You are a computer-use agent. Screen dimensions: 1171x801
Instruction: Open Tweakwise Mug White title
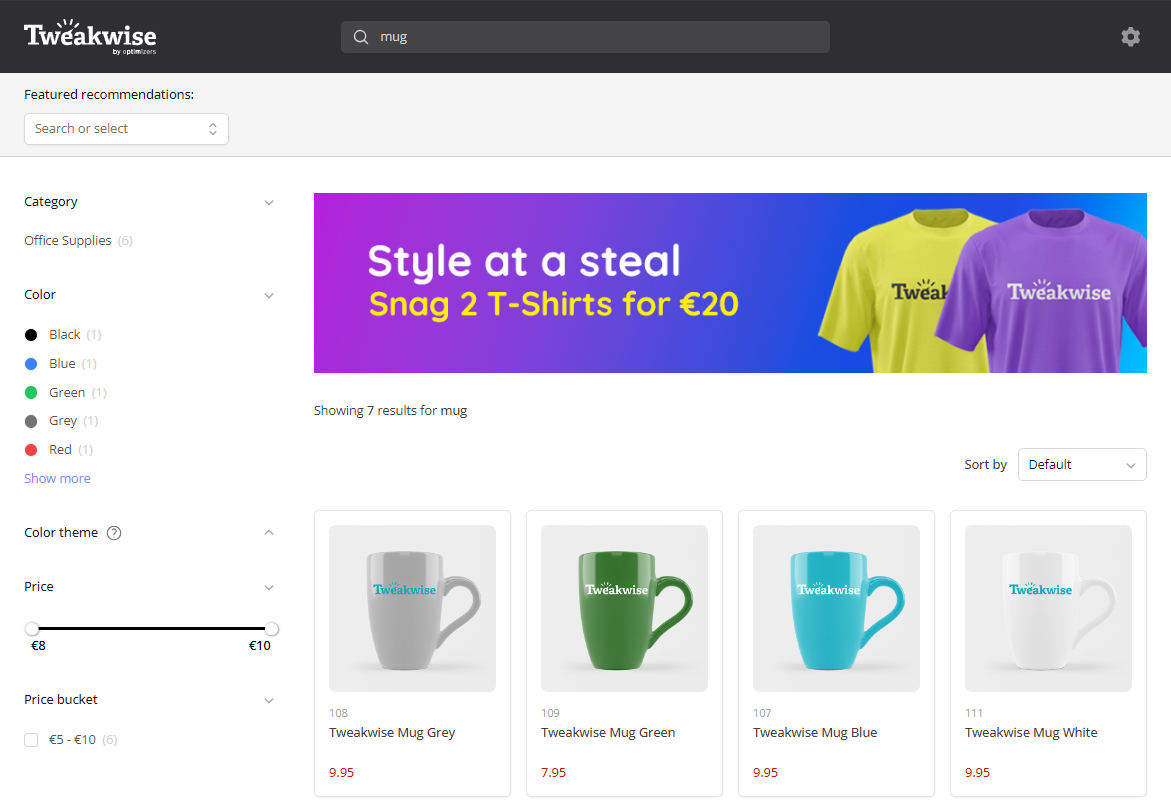click(1031, 733)
